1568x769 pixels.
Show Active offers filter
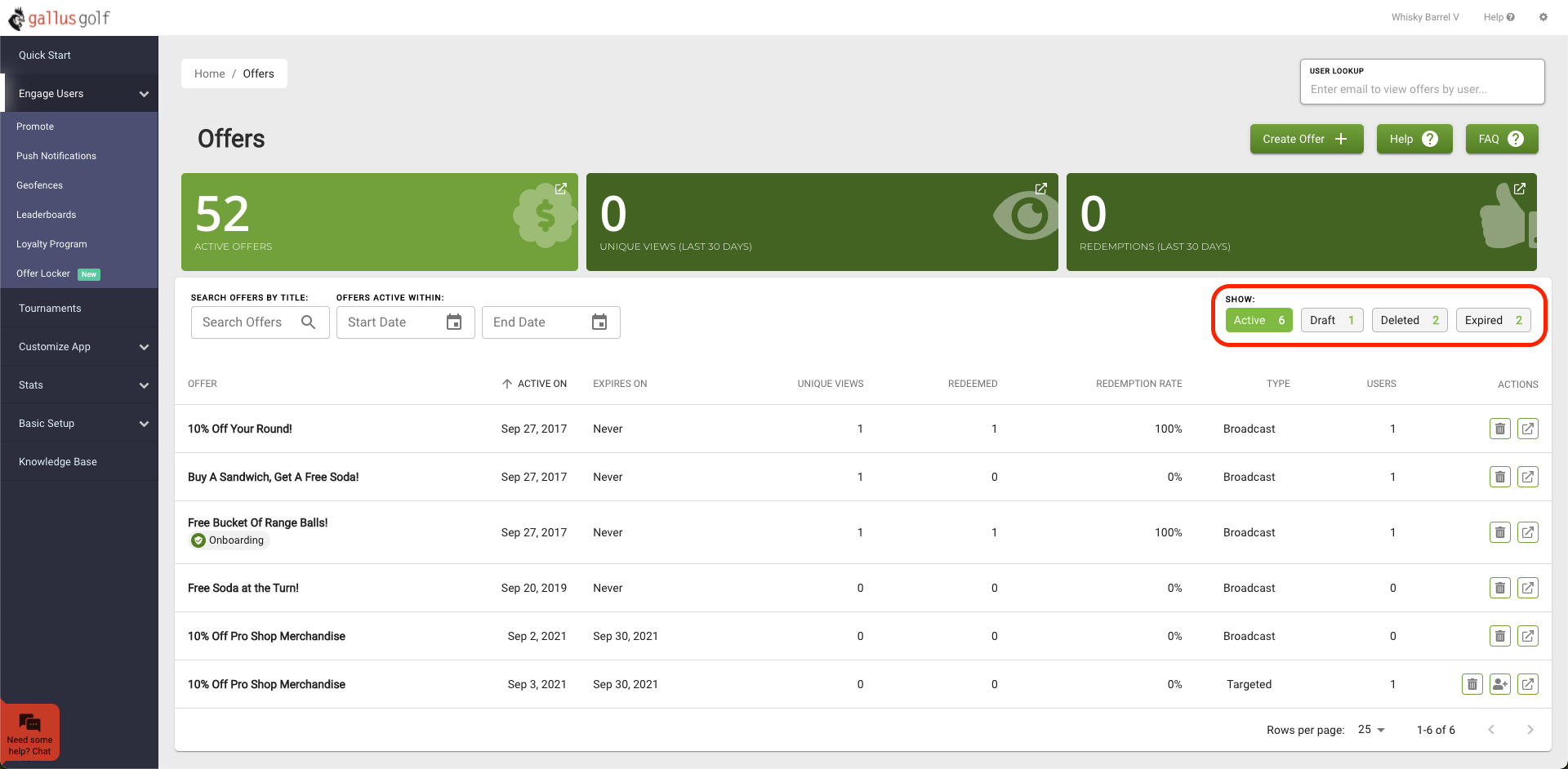[x=1259, y=320]
